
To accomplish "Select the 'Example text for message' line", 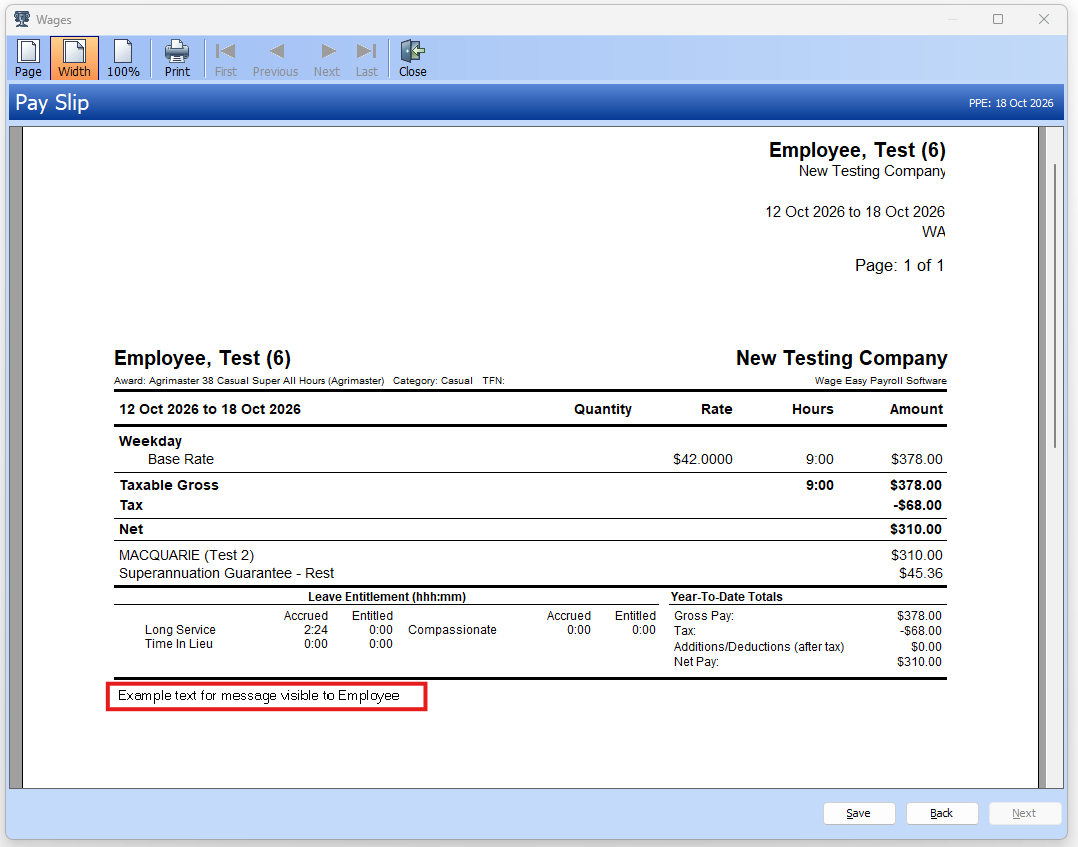I will coord(258,696).
